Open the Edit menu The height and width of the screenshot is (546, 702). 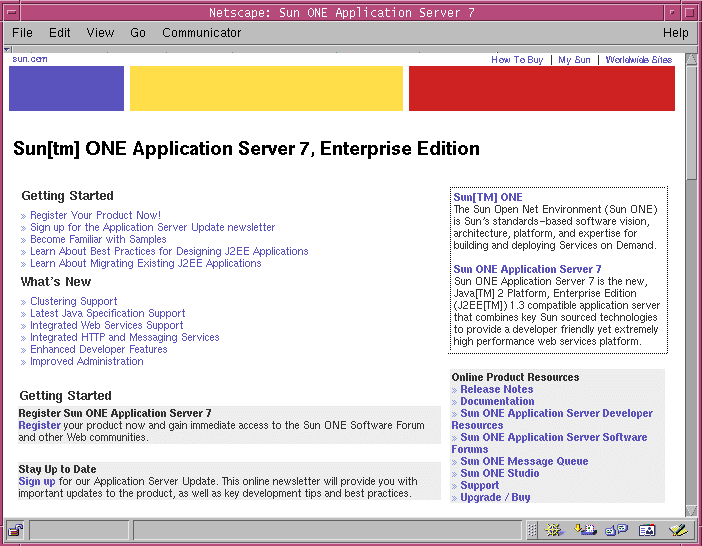point(60,33)
